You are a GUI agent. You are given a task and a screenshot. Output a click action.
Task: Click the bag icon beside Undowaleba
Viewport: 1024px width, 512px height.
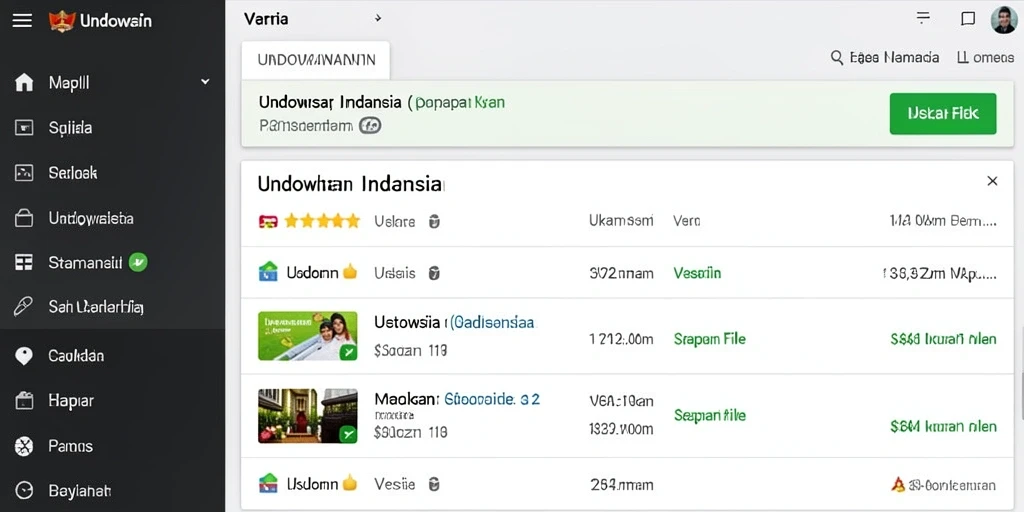24,218
